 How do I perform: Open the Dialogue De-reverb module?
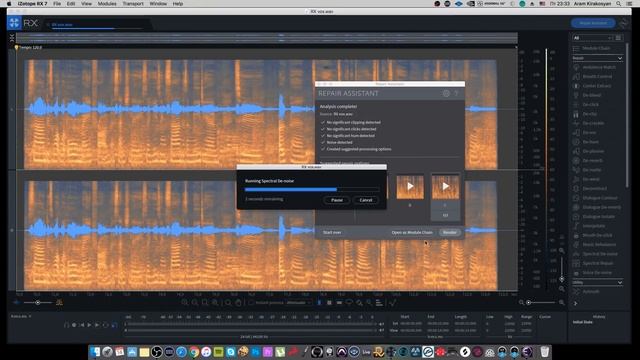pos(601,207)
